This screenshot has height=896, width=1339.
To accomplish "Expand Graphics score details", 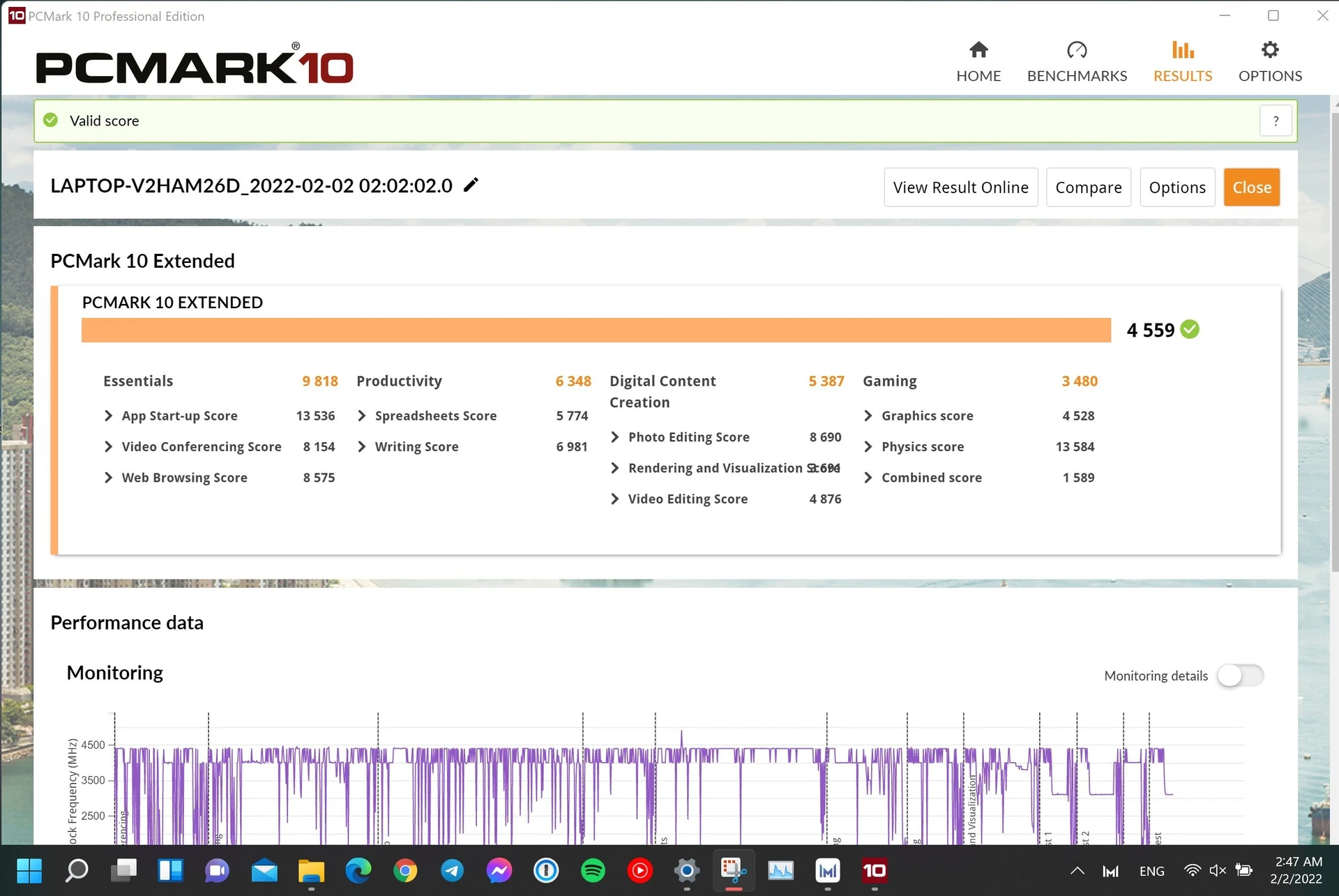I will pyautogui.click(x=868, y=416).
